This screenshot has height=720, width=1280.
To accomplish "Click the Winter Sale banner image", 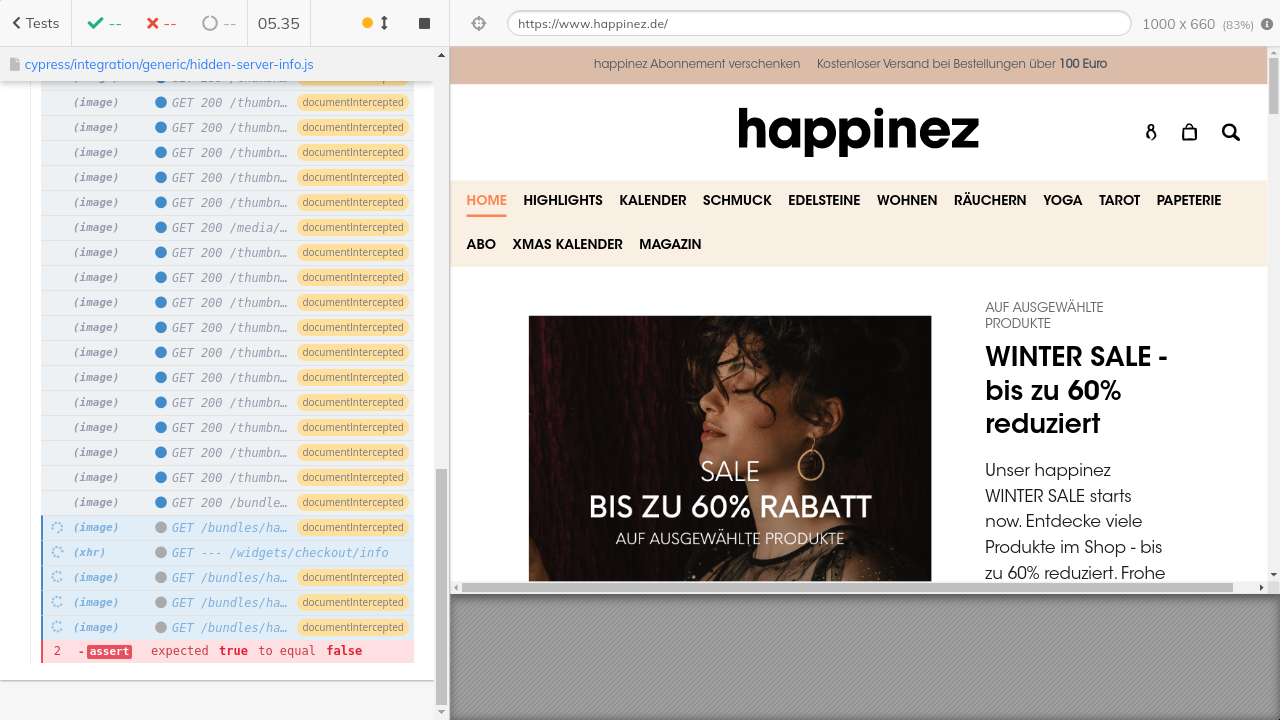I will [729, 447].
